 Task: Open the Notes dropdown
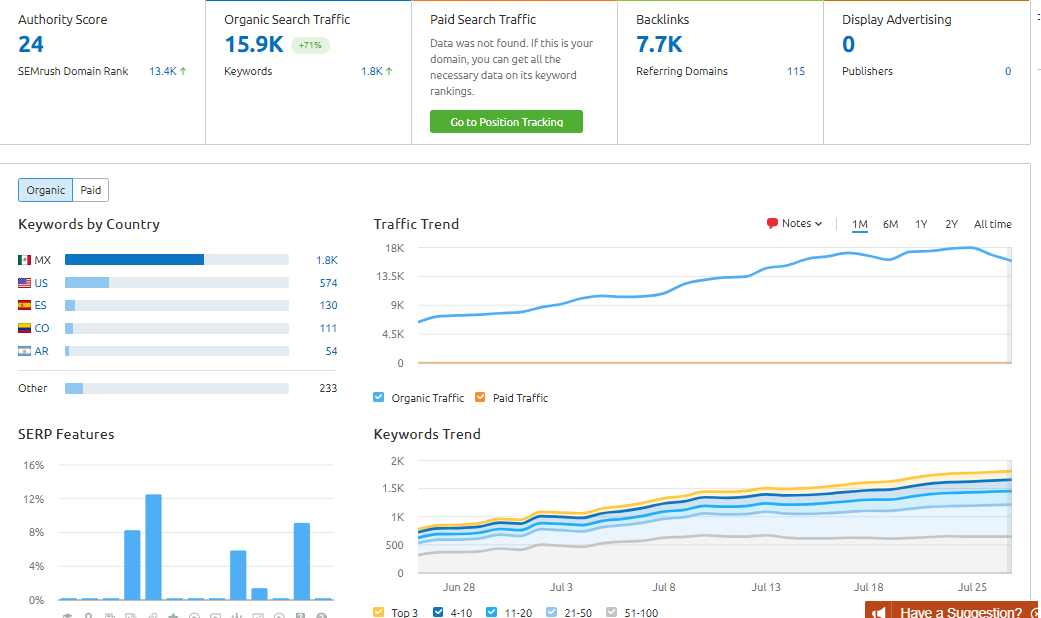click(795, 222)
